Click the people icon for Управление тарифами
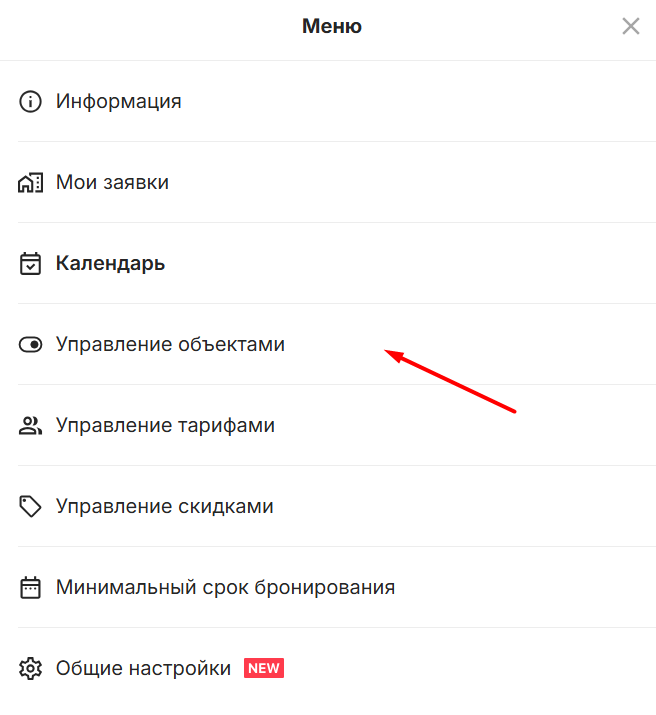 point(30,426)
